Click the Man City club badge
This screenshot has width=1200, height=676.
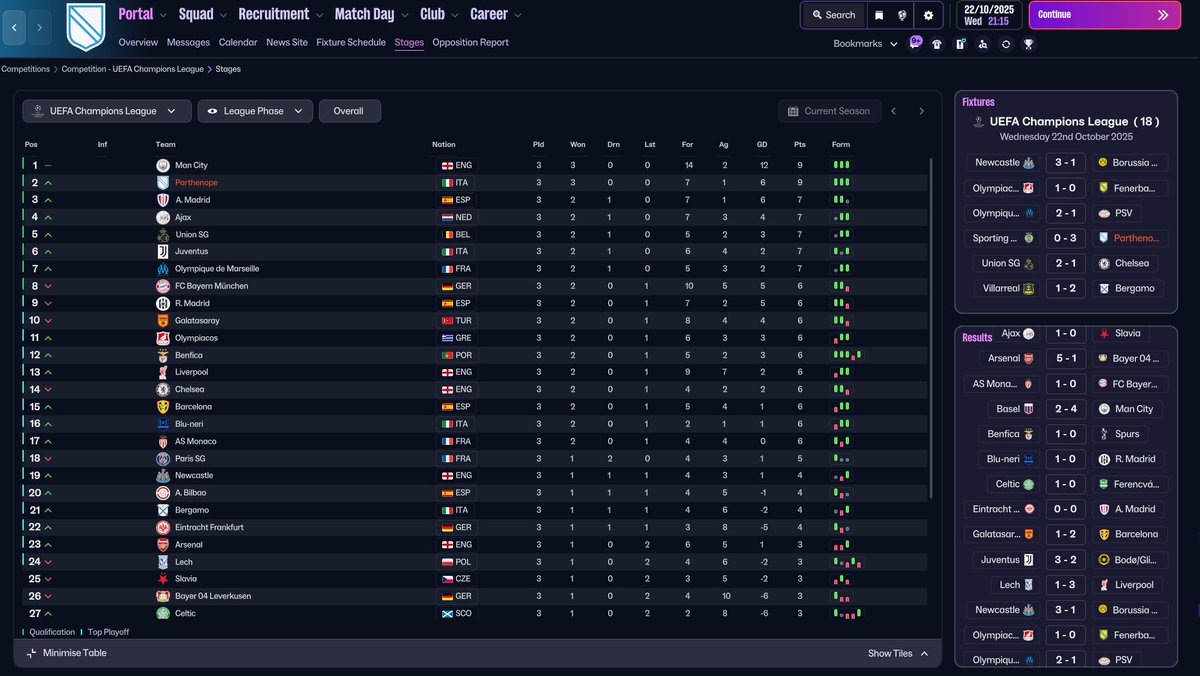(x=163, y=165)
